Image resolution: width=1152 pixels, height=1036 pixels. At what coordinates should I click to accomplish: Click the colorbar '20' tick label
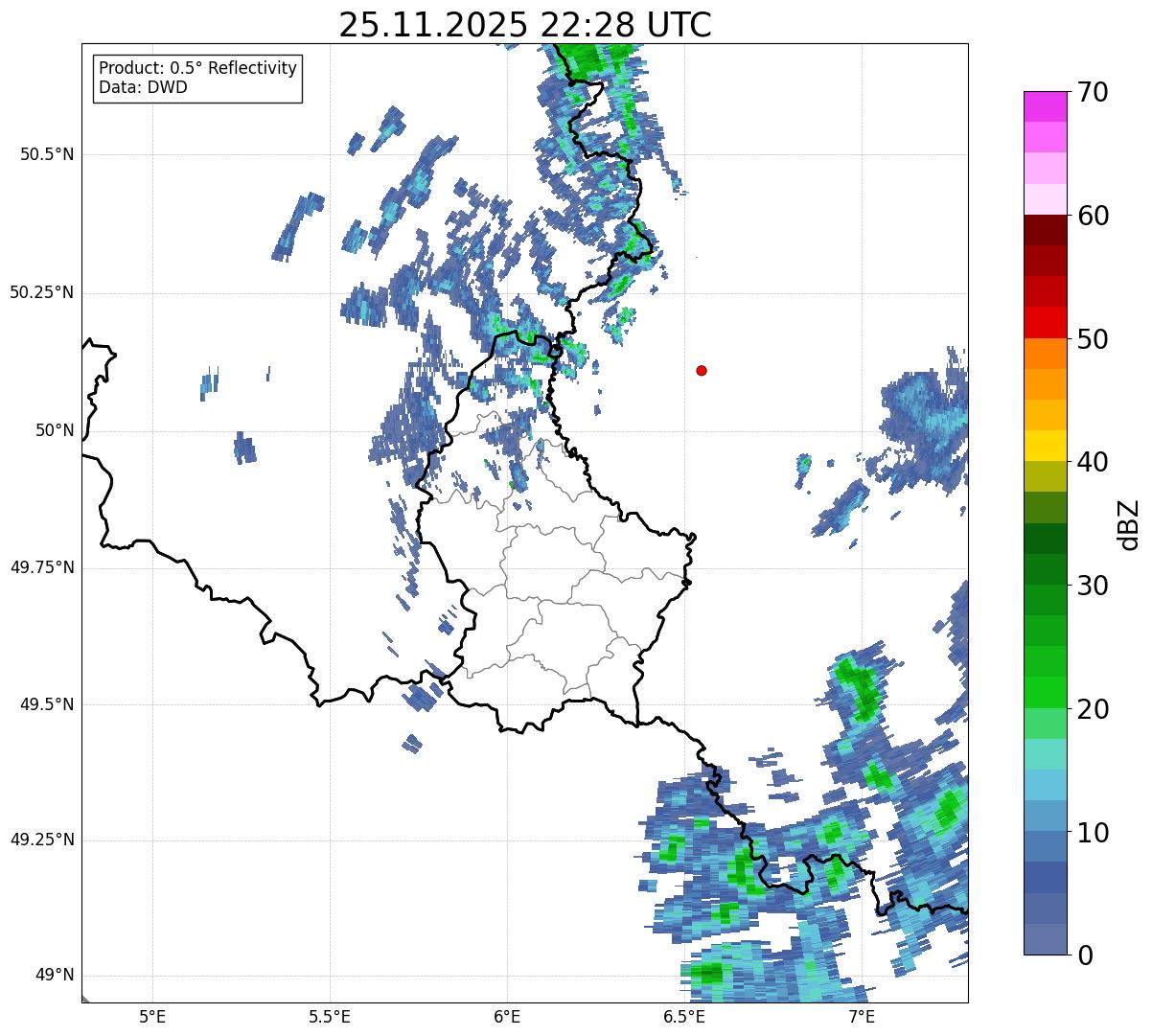tap(1093, 709)
